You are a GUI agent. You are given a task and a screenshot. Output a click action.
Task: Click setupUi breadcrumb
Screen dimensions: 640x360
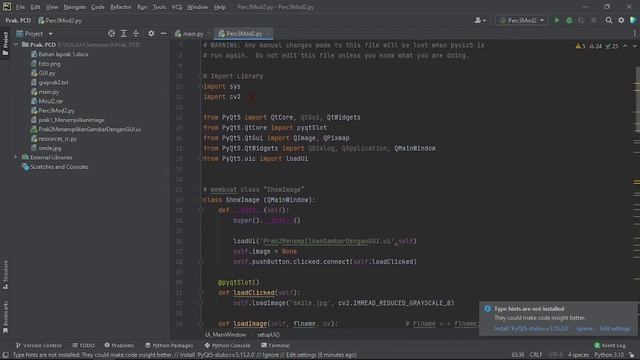269,335
